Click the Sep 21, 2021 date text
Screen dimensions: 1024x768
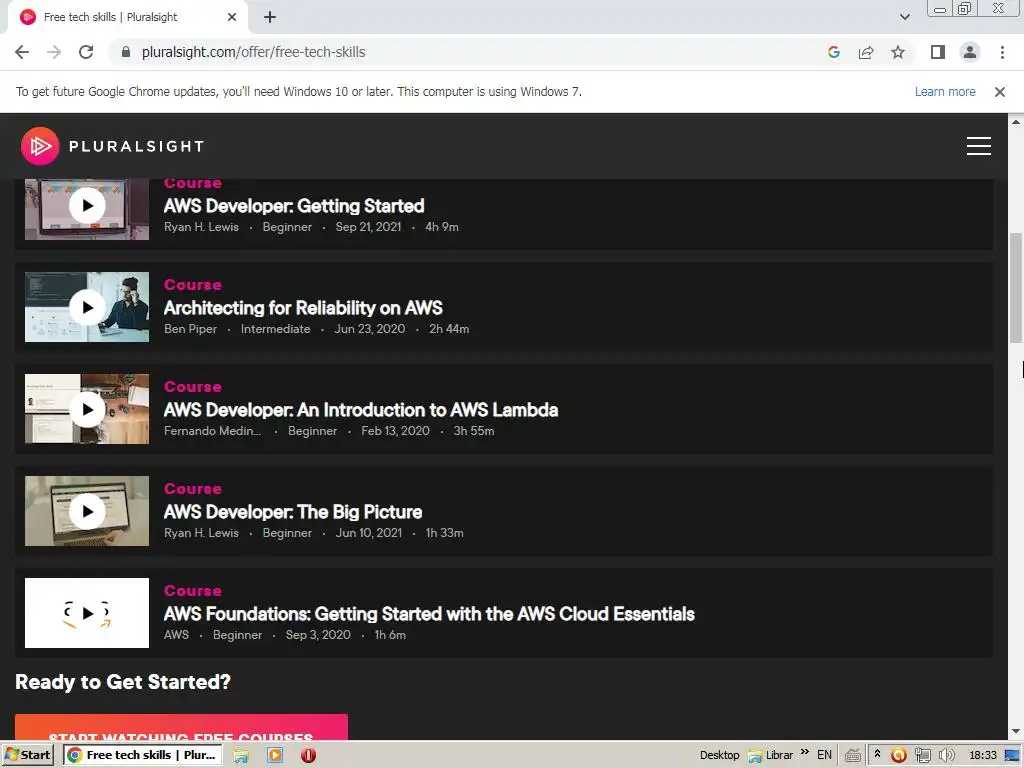368,227
